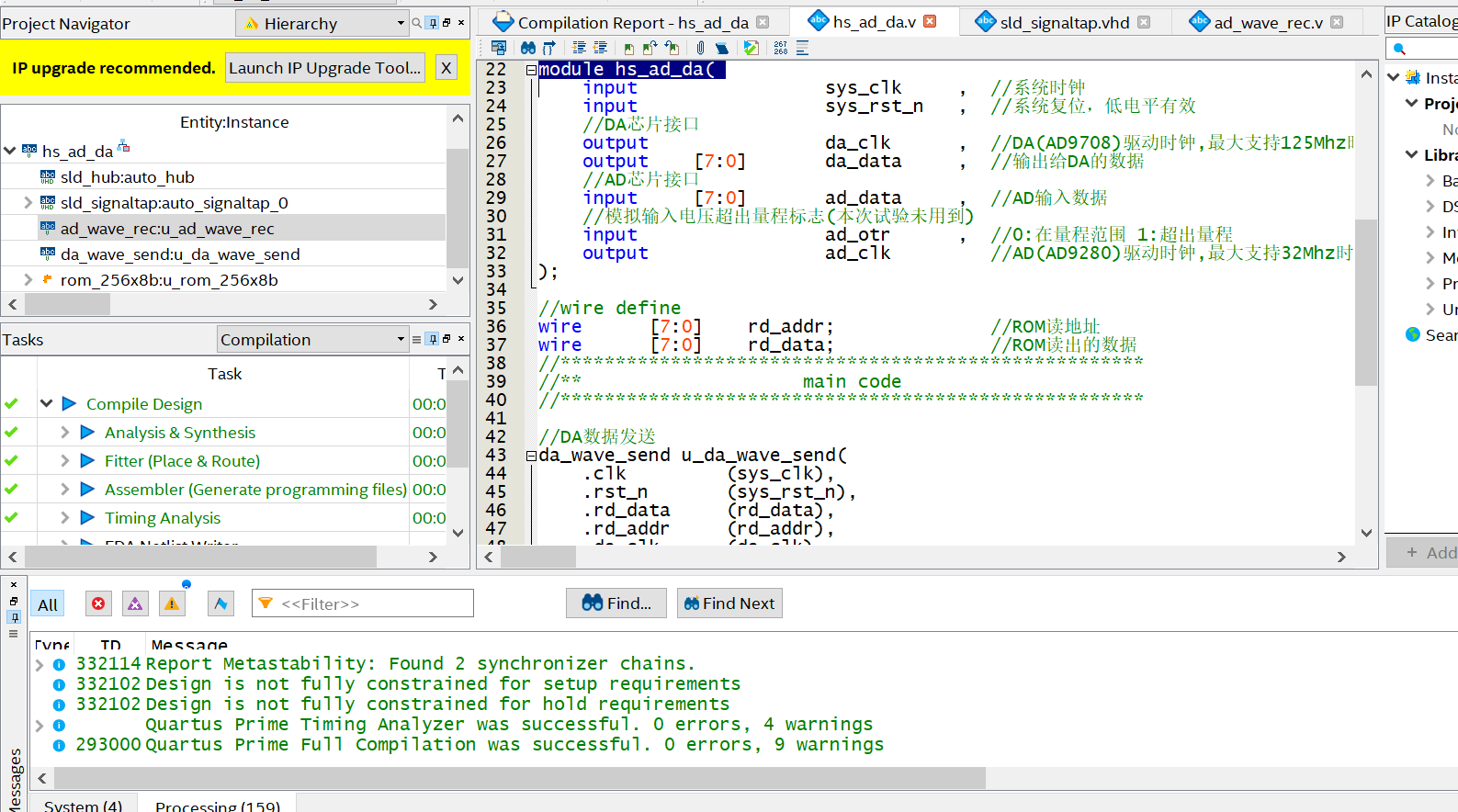The width and height of the screenshot is (1458, 812).
Task: Click the search icon in Project Navigator header
Action: [417, 23]
